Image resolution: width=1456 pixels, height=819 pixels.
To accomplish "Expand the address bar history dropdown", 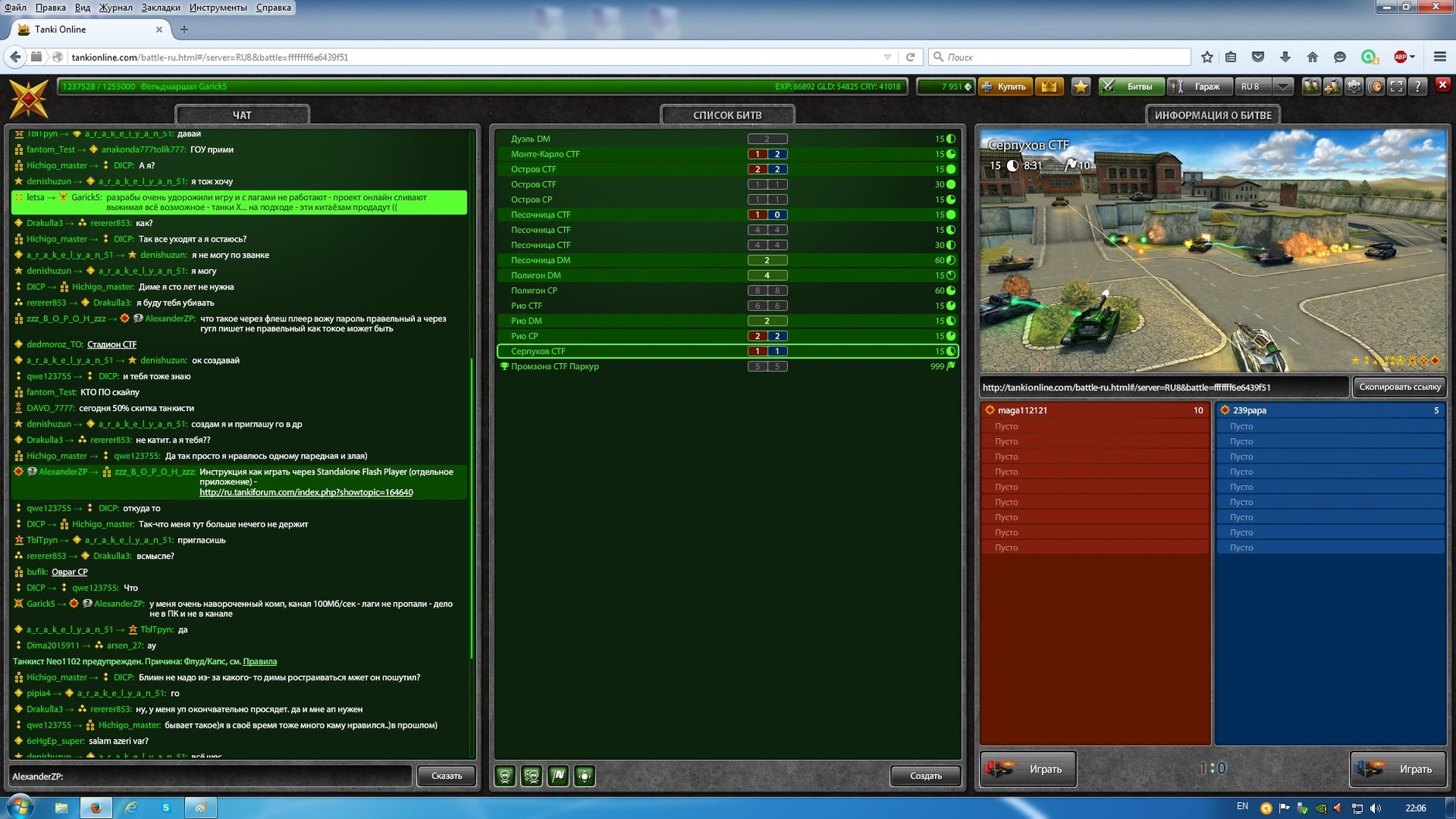I will pyautogui.click(x=887, y=57).
